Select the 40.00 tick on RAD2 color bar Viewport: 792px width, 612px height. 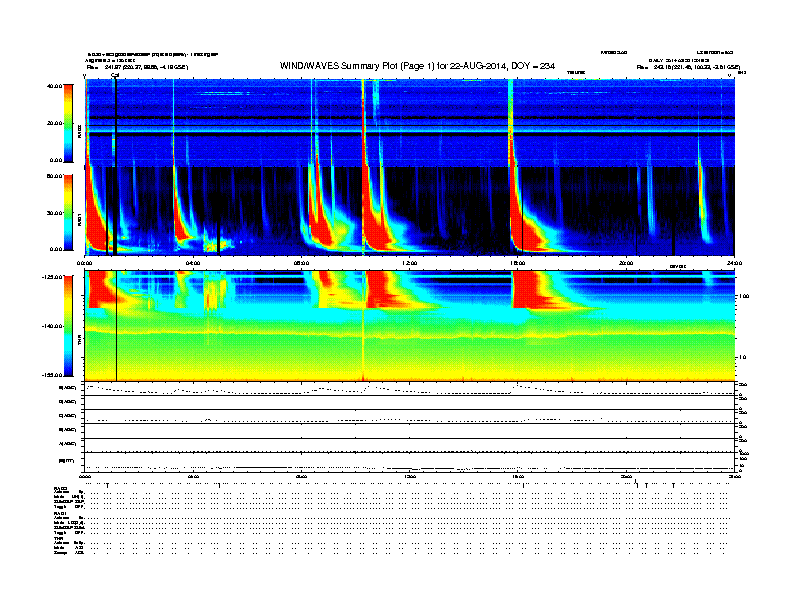(x=54, y=86)
